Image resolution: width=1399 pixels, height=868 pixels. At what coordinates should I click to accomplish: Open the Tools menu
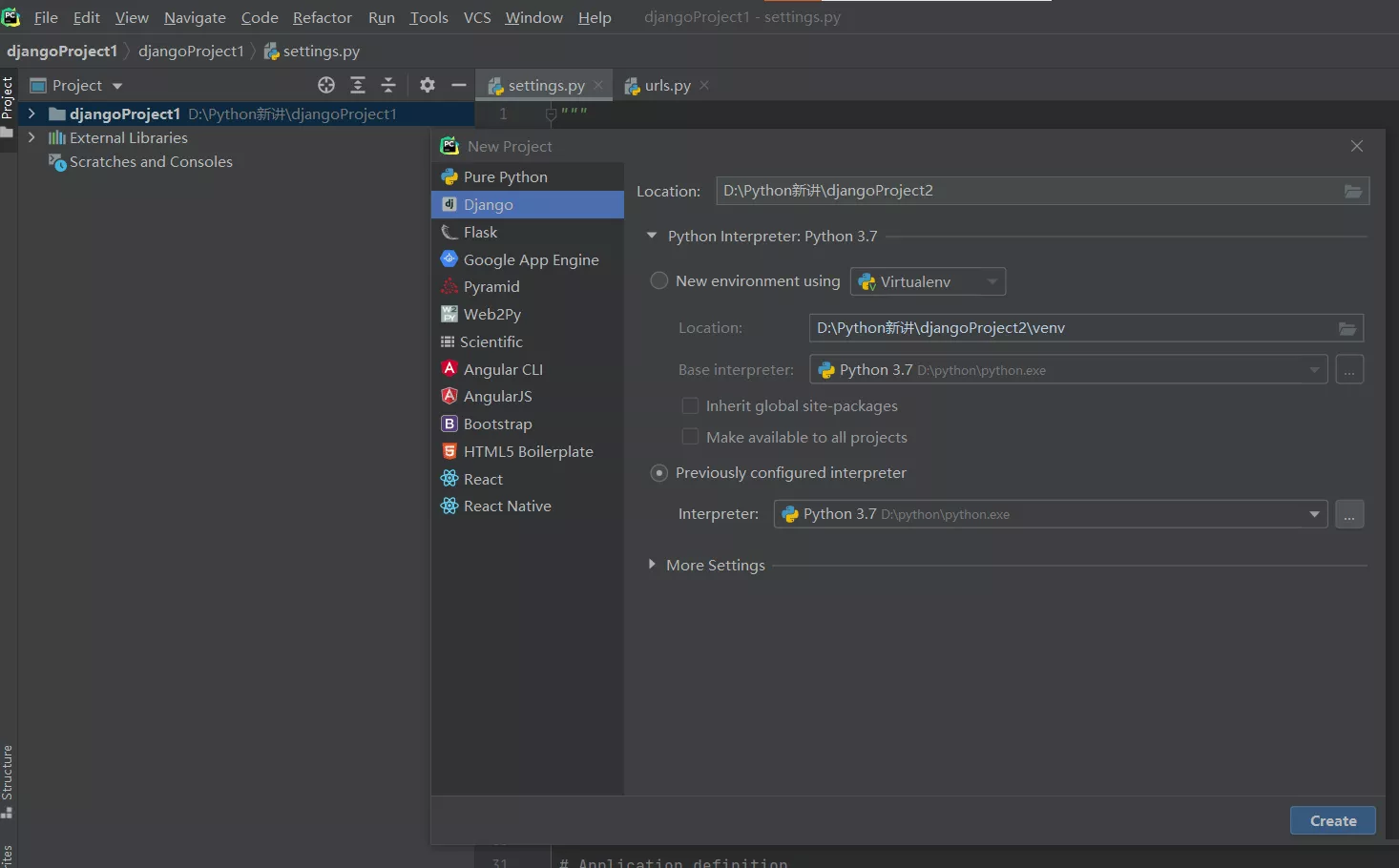pyautogui.click(x=428, y=17)
